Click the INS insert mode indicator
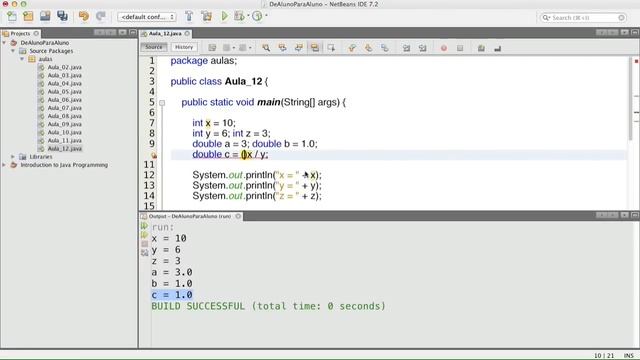The width and height of the screenshot is (640, 360). pyautogui.click(x=629, y=356)
